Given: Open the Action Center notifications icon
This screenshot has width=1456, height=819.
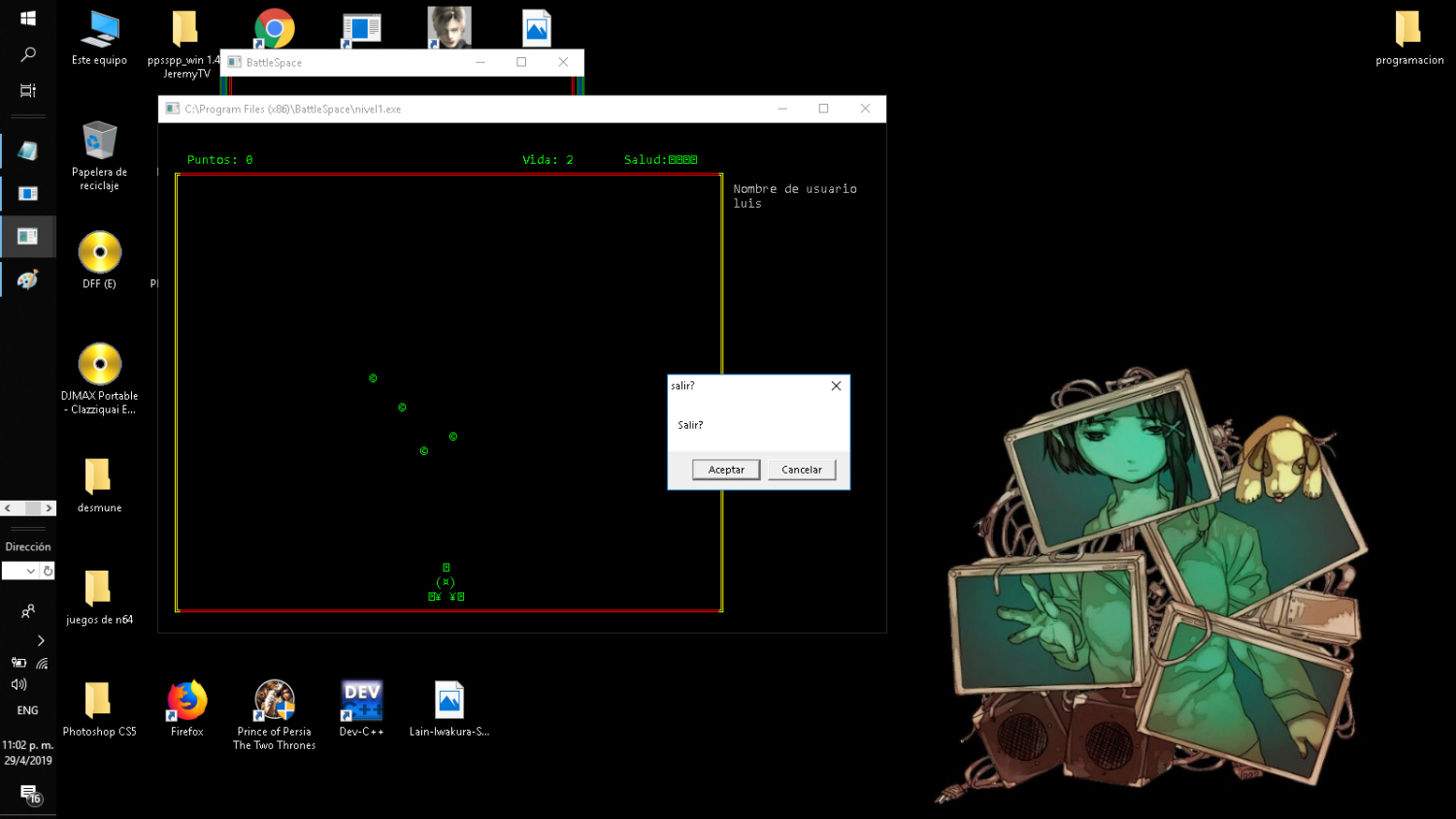Looking at the screenshot, I should point(29,794).
